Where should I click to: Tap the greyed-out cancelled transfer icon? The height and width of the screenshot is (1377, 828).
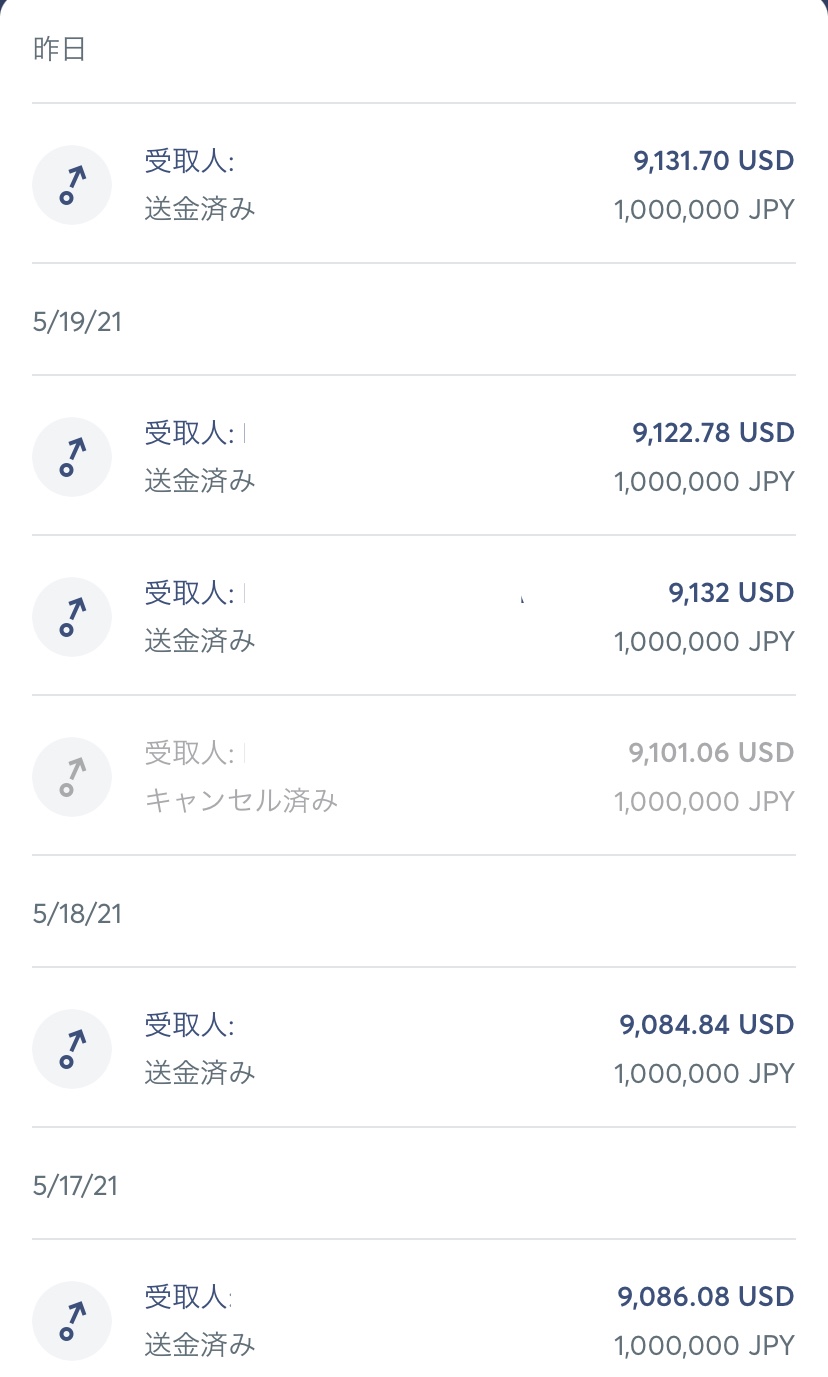(71, 777)
